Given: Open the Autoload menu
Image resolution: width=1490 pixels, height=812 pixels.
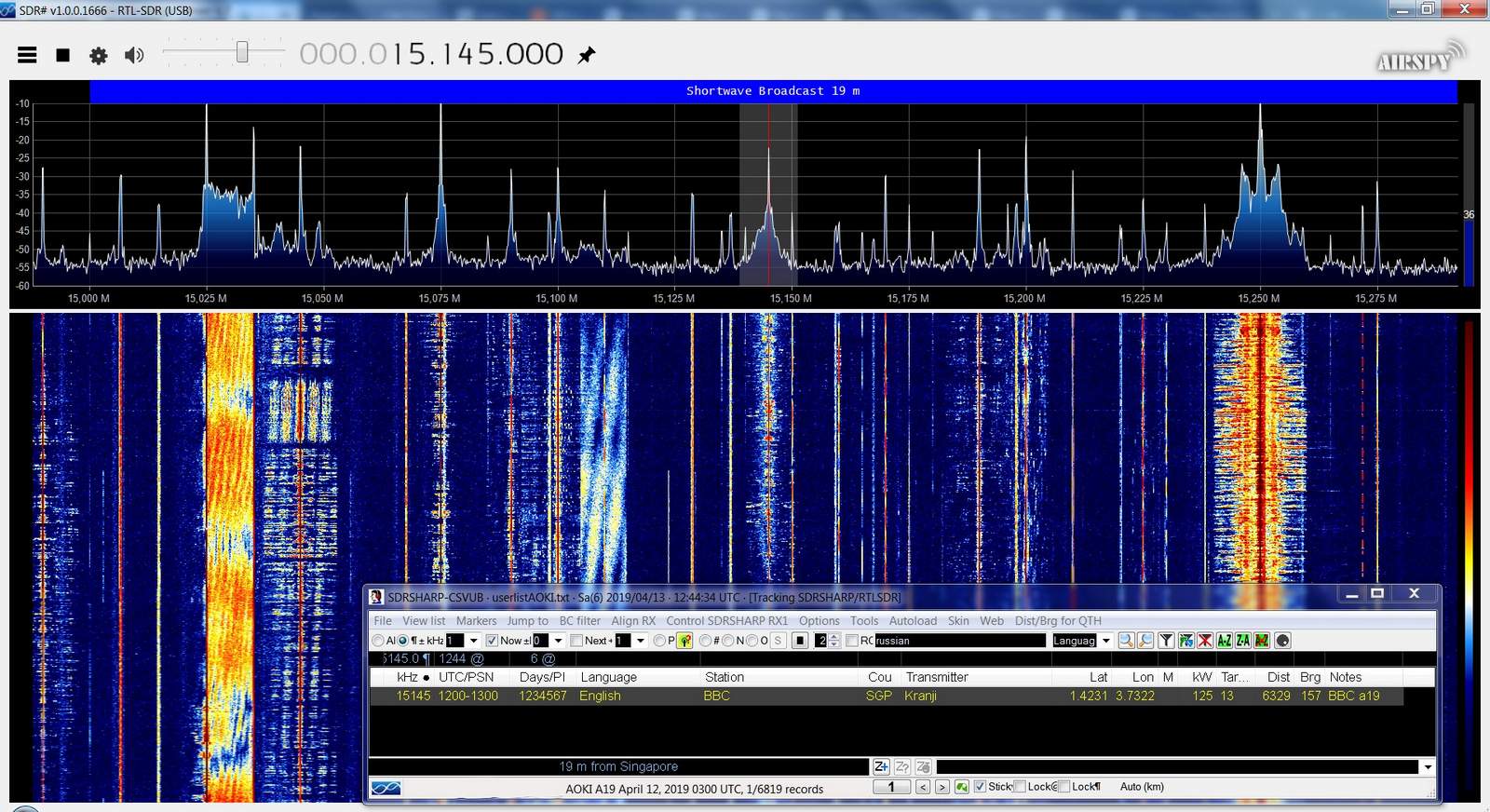Looking at the screenshot, I should (x=913, y=620).
